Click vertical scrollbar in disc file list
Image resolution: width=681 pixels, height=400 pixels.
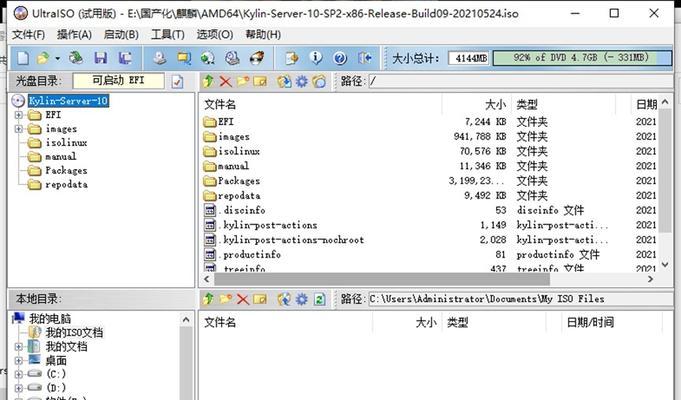pos(665,169)
